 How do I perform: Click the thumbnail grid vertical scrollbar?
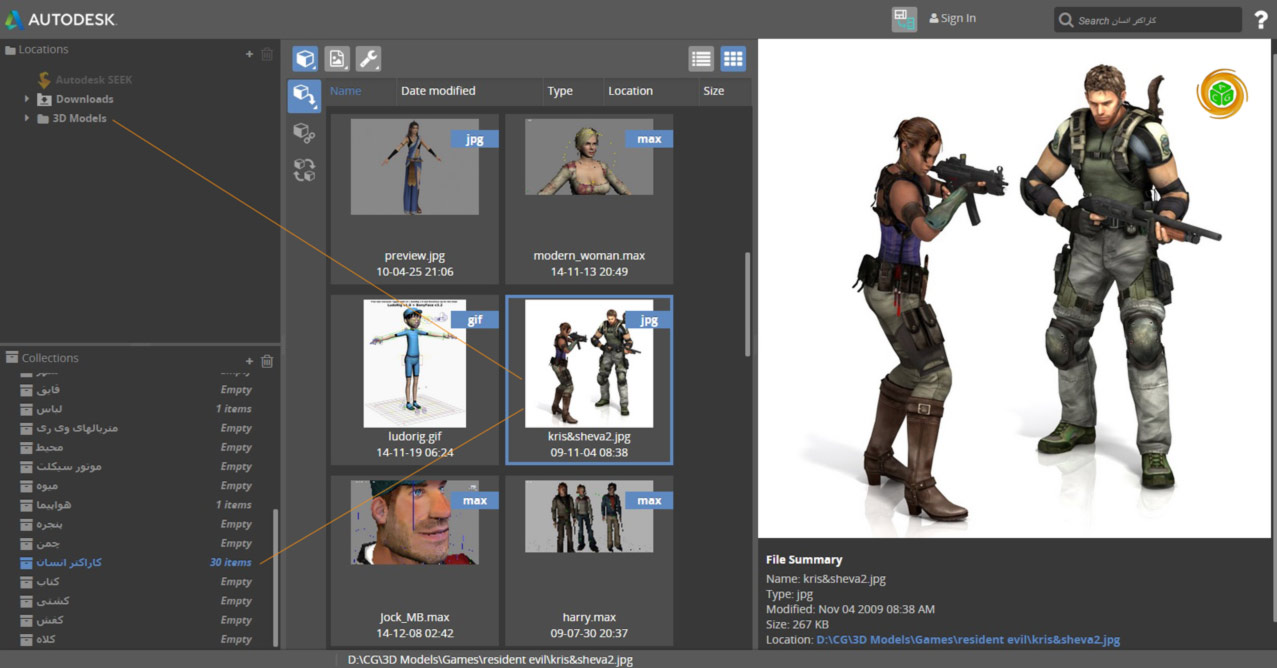point(748,304)
